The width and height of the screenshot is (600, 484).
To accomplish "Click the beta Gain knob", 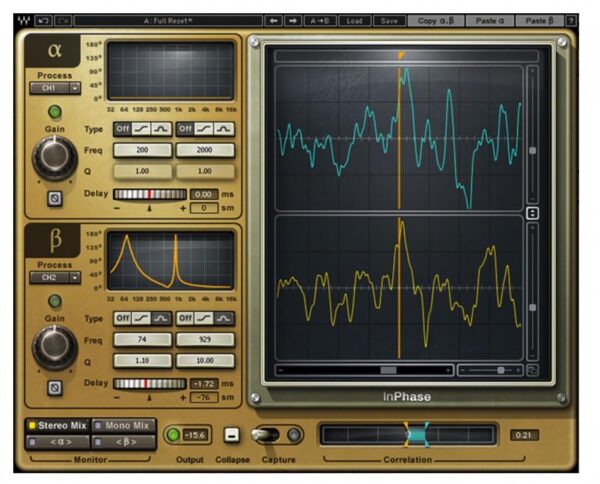I will click(x=55, y=347).
